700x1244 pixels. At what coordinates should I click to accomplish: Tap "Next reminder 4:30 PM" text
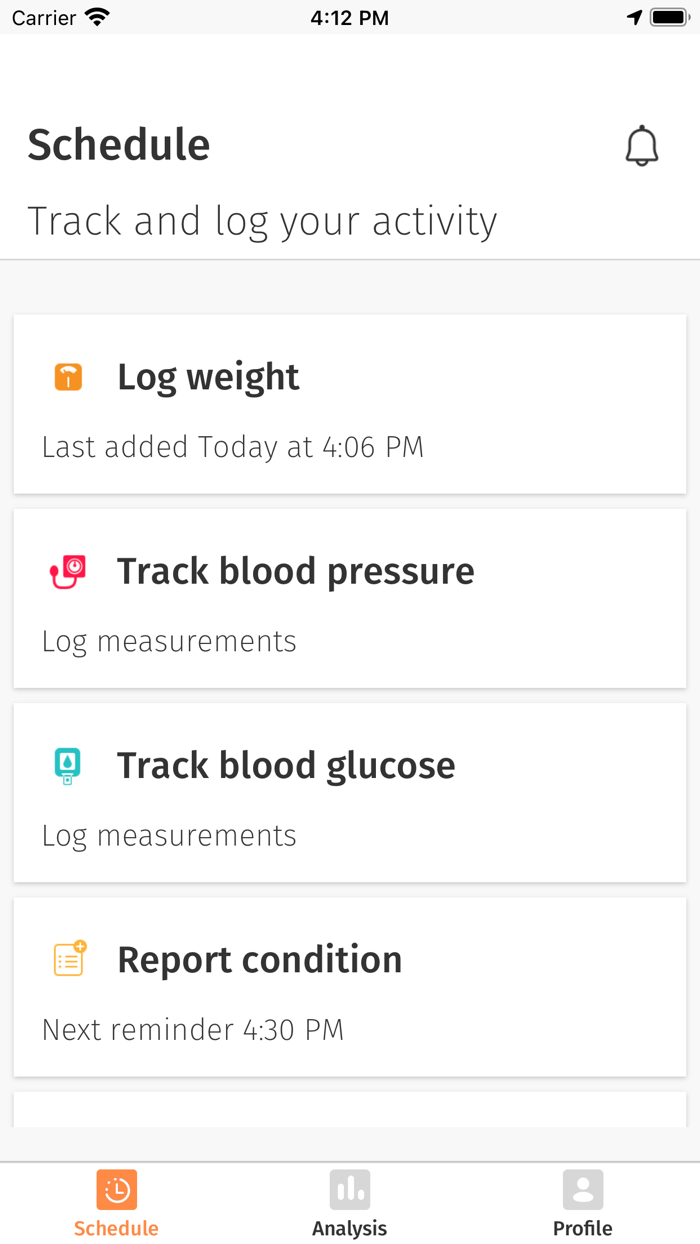(193, 1029)
